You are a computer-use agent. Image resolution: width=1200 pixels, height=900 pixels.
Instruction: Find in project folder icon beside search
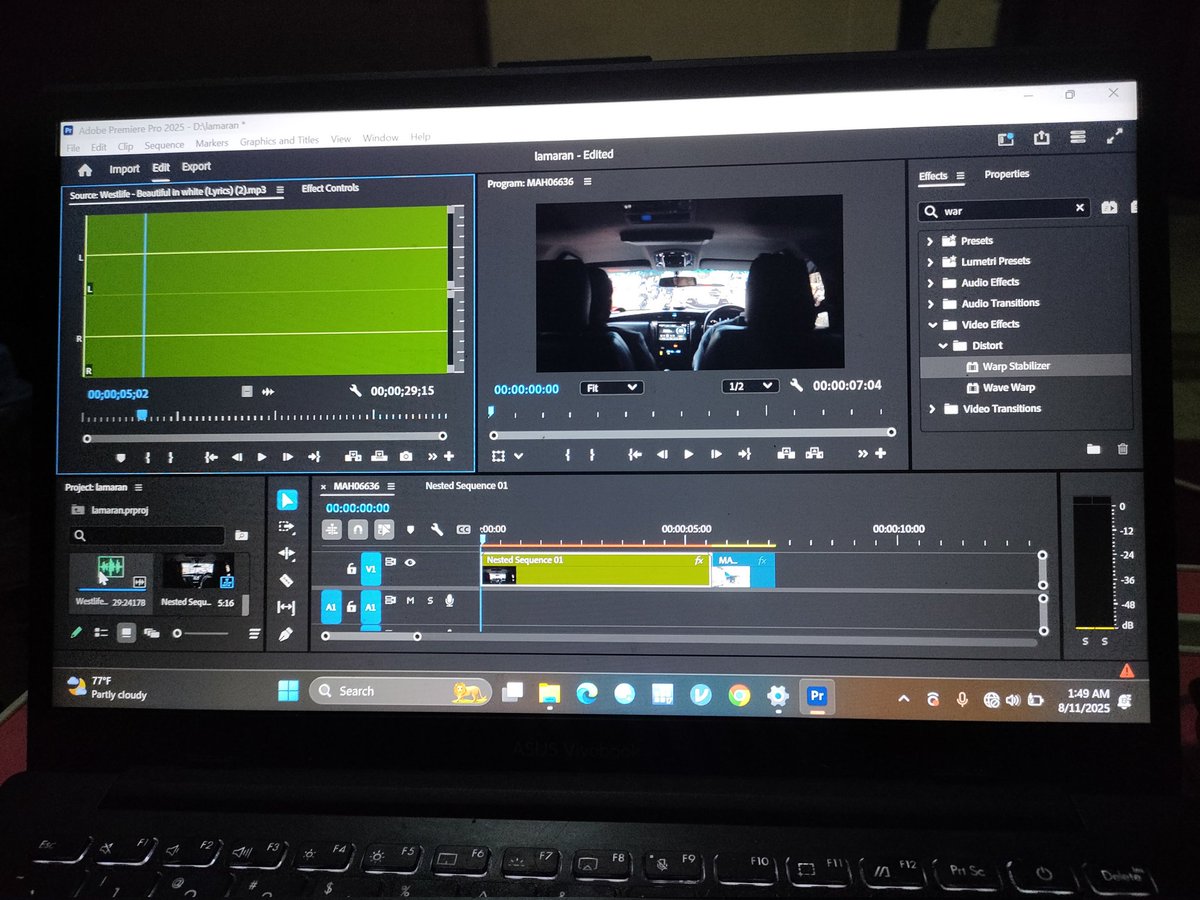point(241,535)
